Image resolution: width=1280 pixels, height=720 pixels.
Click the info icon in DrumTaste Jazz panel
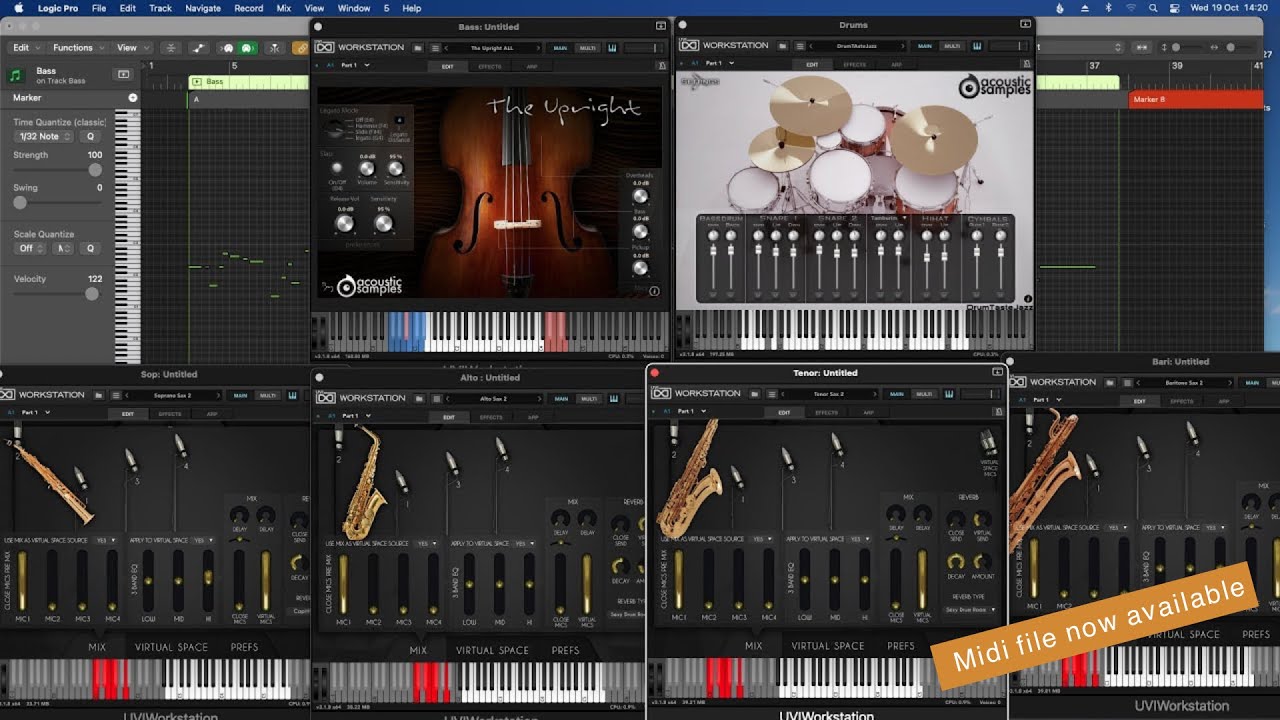click(x=1027, y=298)
